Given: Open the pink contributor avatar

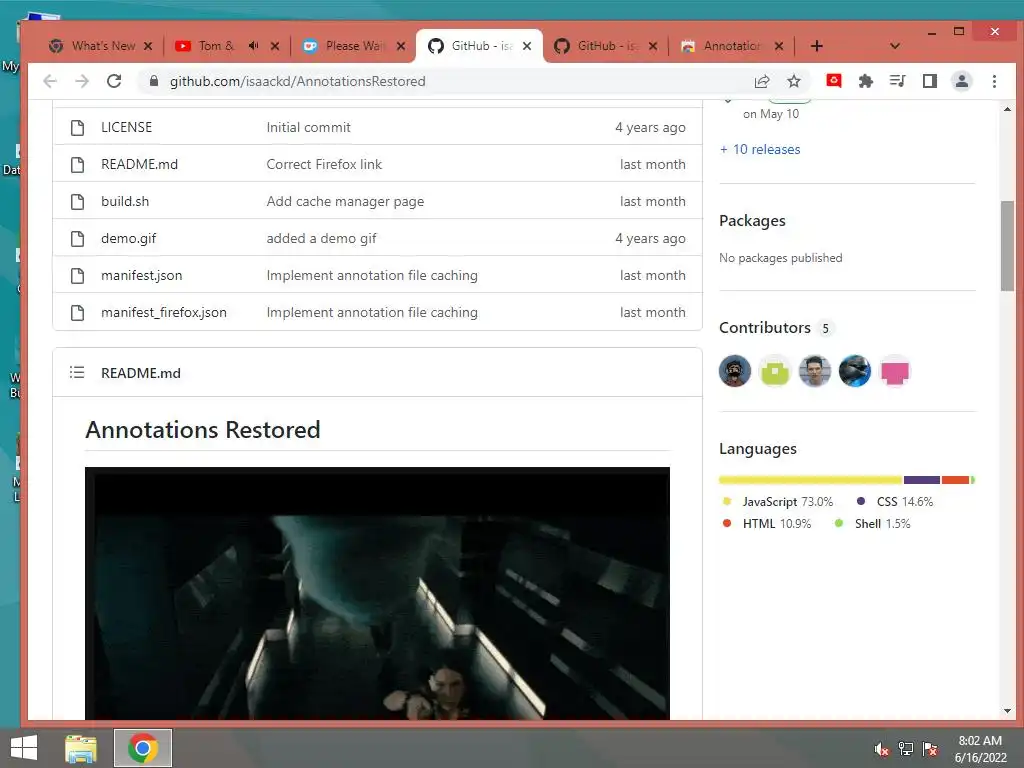Looking at the screenshot, I should pos(895,371).
